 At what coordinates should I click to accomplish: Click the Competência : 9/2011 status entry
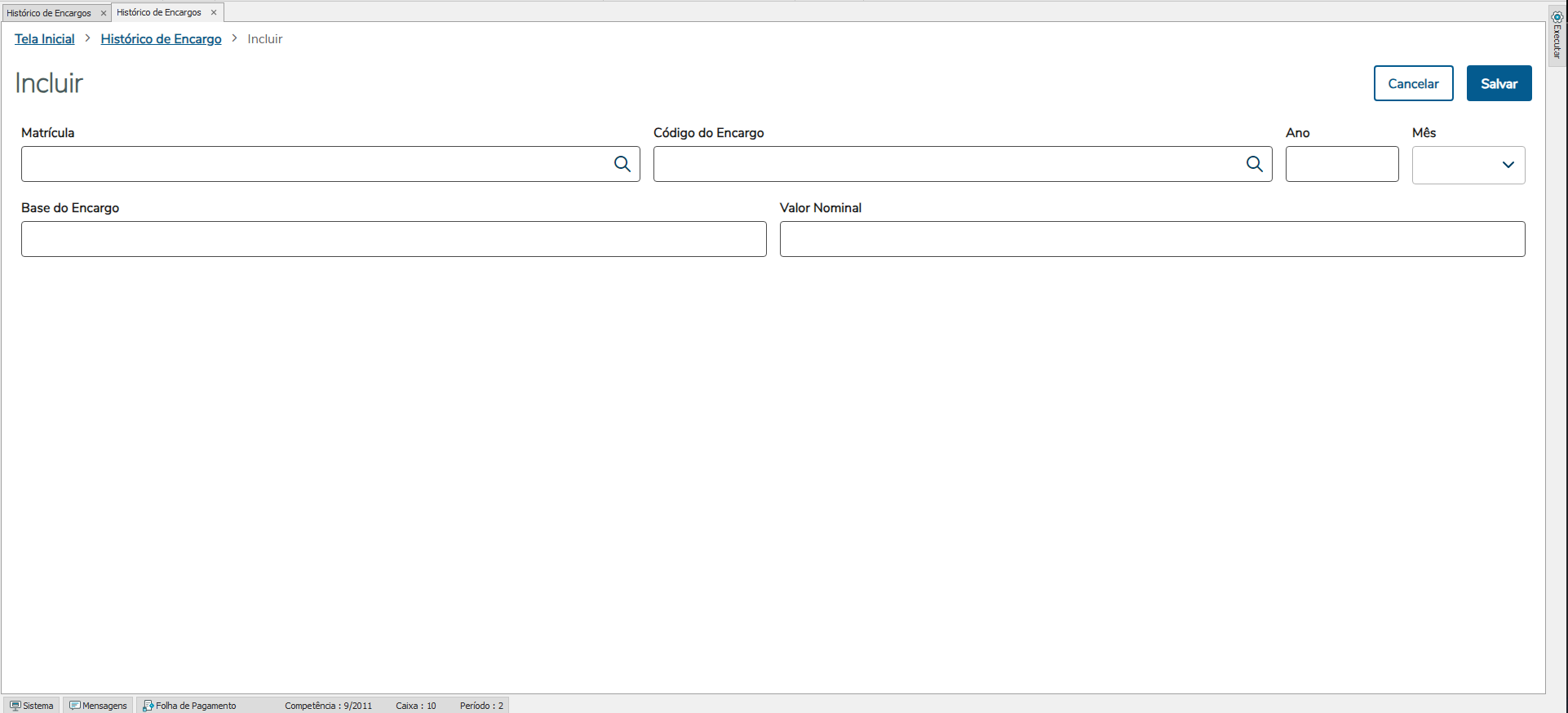coord(328,706)
